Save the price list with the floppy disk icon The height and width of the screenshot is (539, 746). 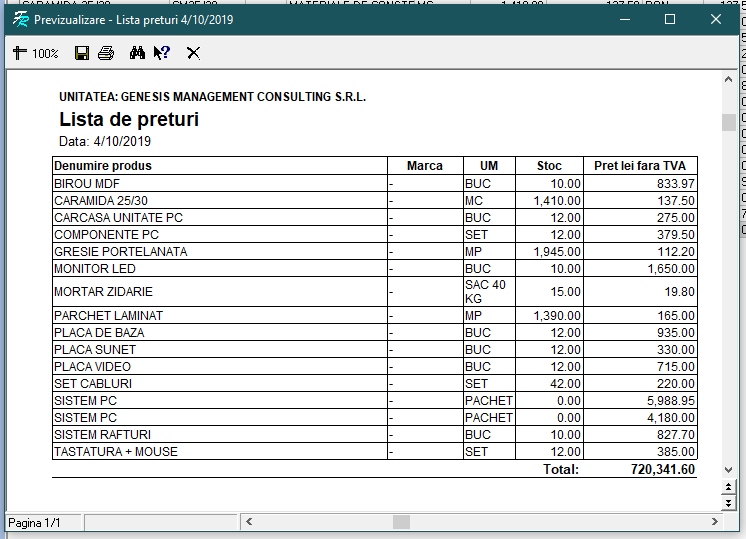click(82, 53)
